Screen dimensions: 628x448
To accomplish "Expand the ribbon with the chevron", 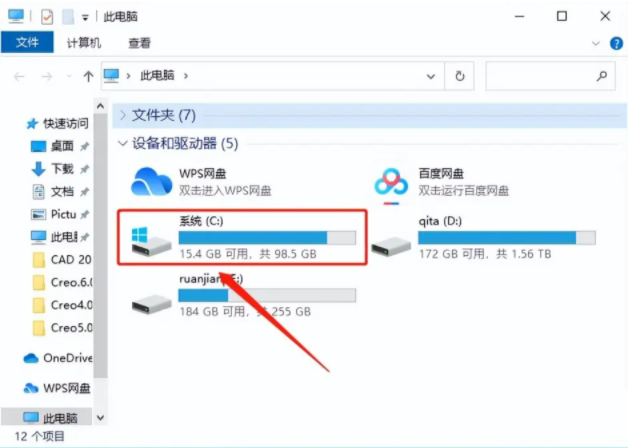I will point(596,43).
